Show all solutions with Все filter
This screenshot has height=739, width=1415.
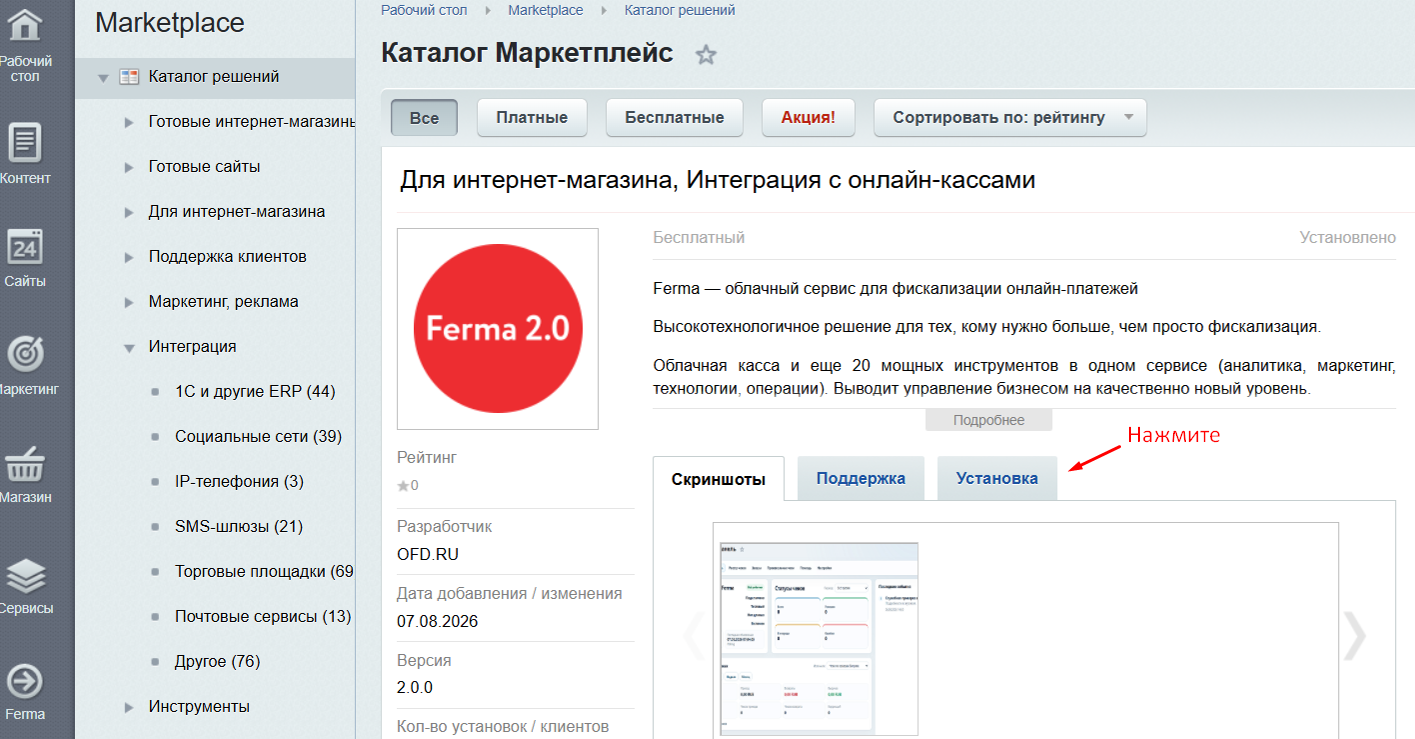(424, 117)
